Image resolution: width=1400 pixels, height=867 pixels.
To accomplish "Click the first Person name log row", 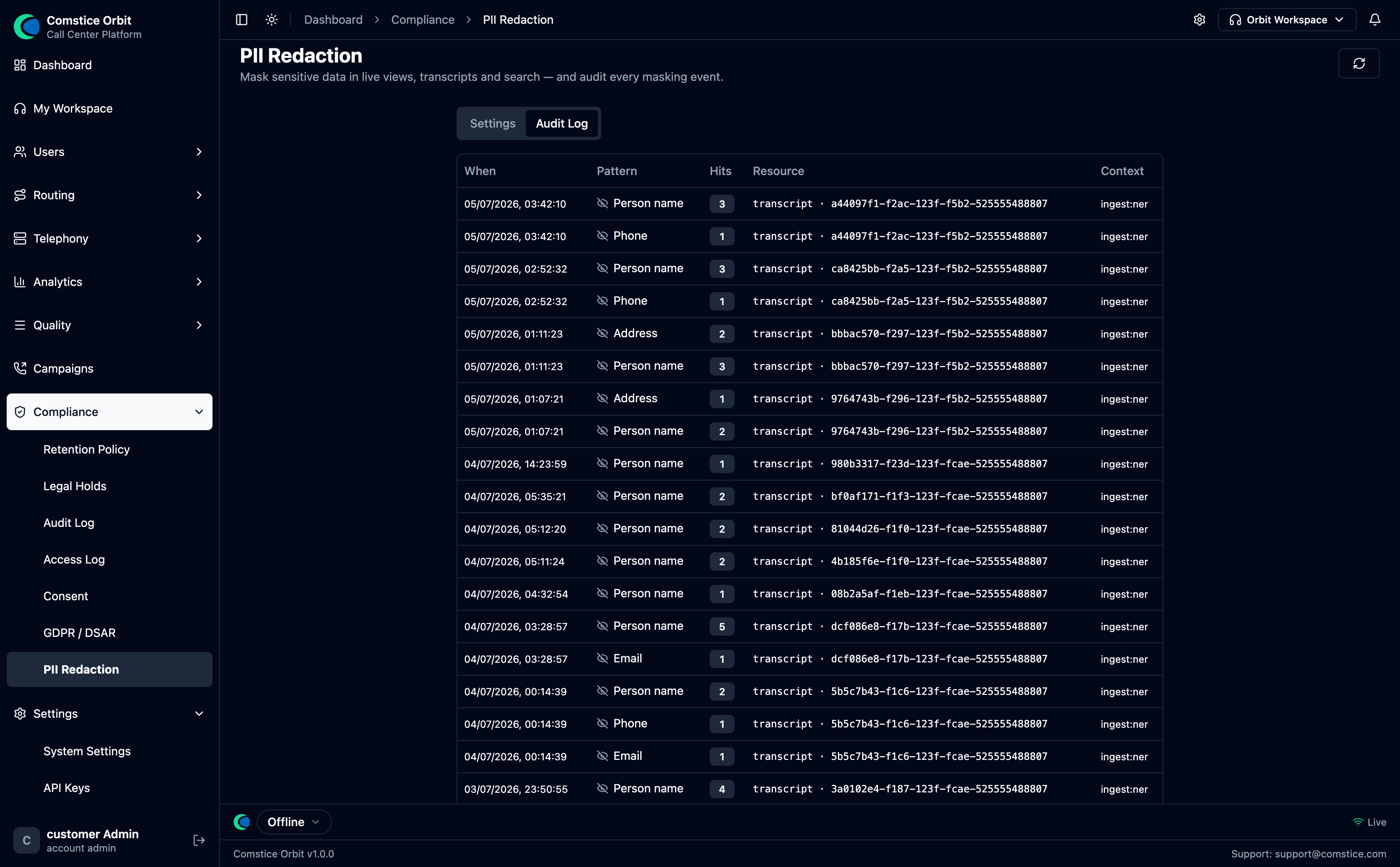I will coord(809,203).
